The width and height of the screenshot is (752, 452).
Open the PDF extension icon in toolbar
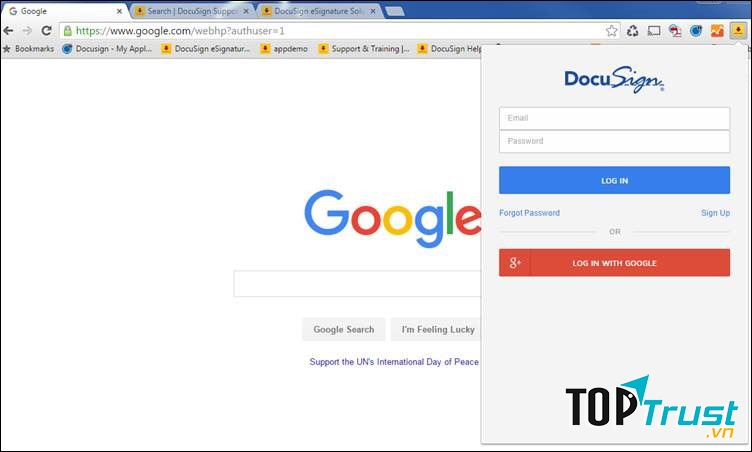(x=675, y=31)
